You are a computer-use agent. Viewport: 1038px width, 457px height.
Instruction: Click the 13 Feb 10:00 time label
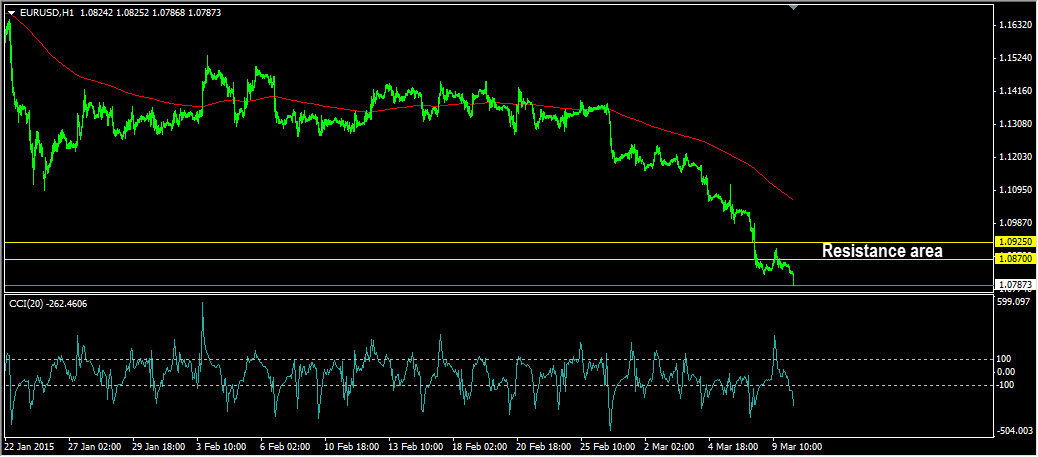coord(416,446)
